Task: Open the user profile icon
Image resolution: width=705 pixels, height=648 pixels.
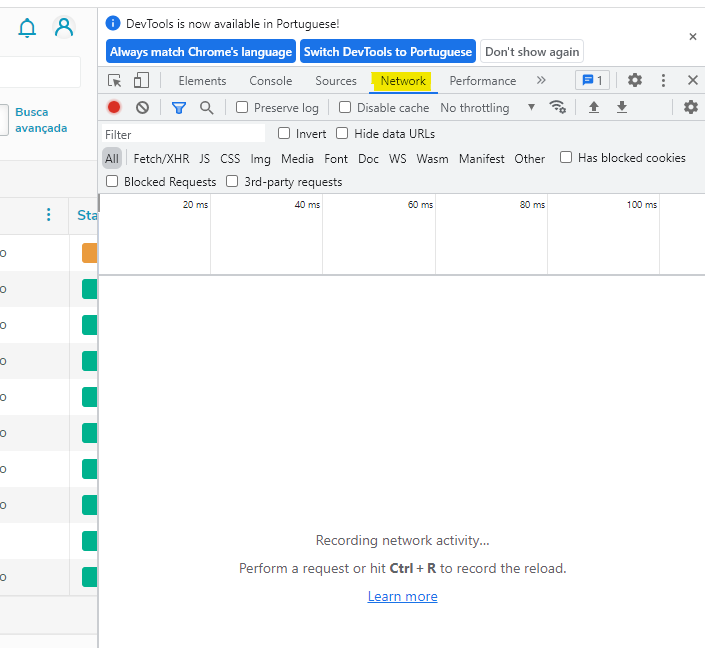Action: (x=64, y=27)
